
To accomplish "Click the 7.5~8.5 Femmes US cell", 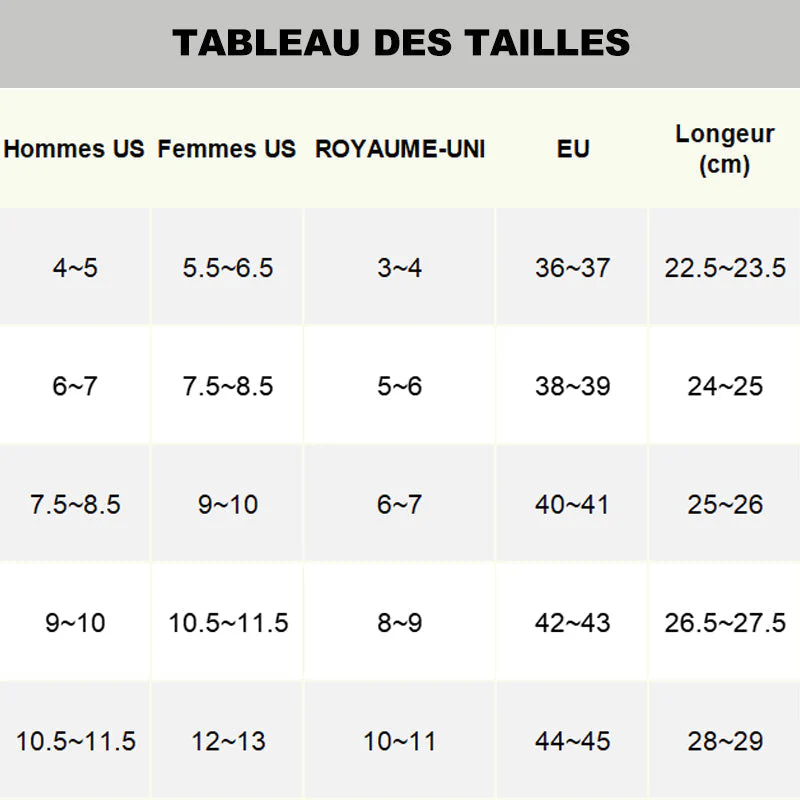I will point(228,387).
